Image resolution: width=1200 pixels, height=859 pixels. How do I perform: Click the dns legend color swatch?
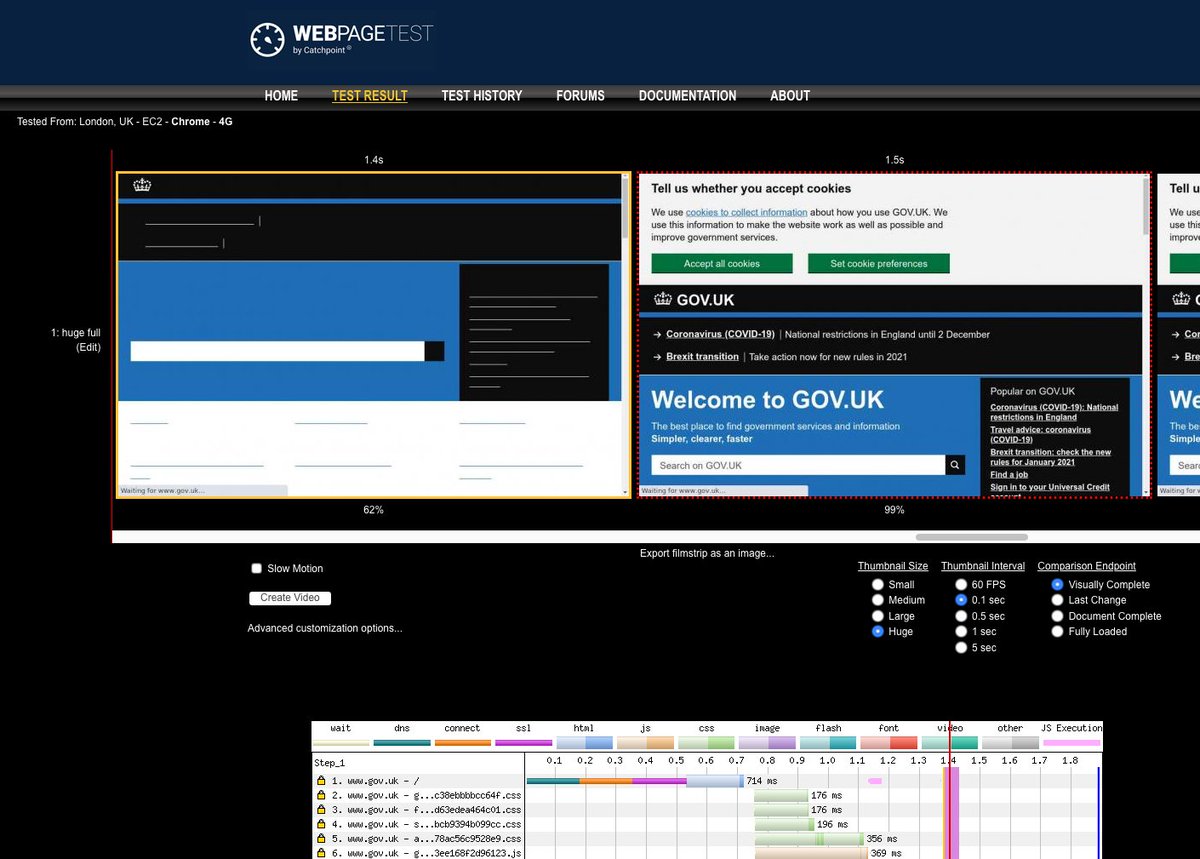pos(402,742)
